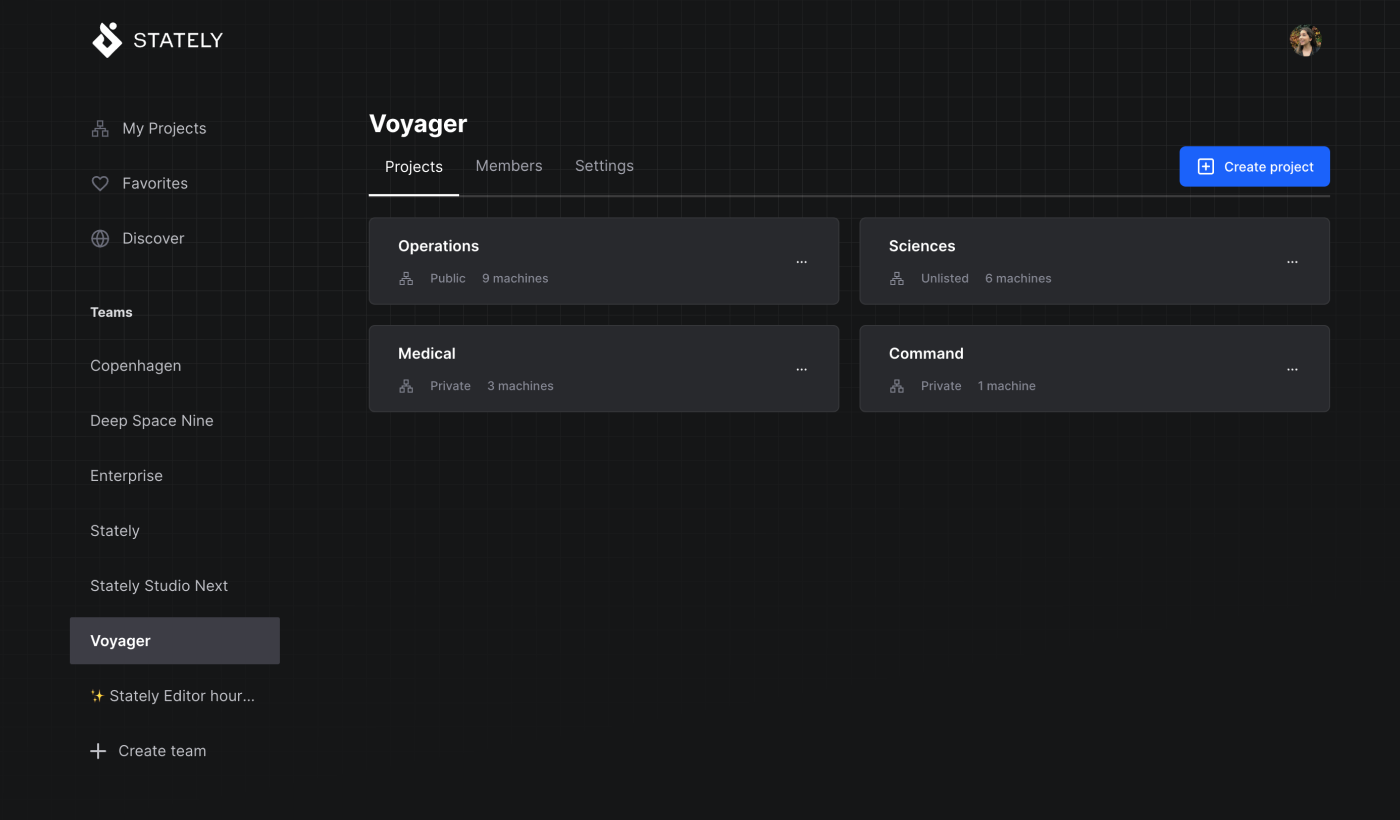Go to the Stately Studio Next team
Image resolution: width=1400 pixels, height=820 pixels.
(x=159, y=586)
